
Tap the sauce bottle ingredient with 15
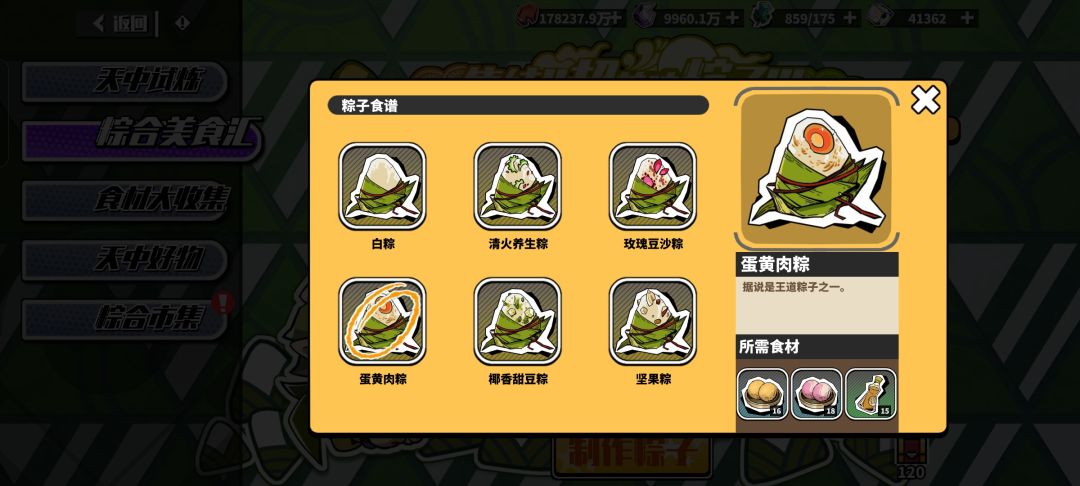[x=871, y=394]
